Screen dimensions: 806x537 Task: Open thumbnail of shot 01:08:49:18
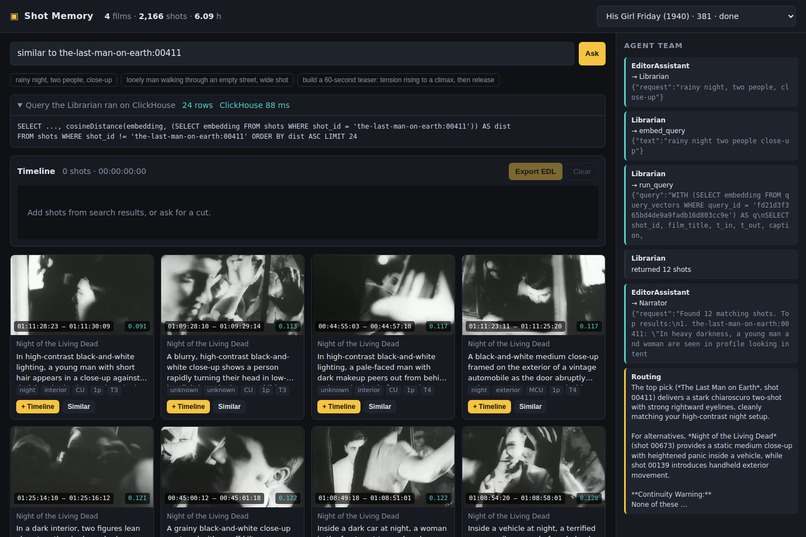[x=383, y=467]
